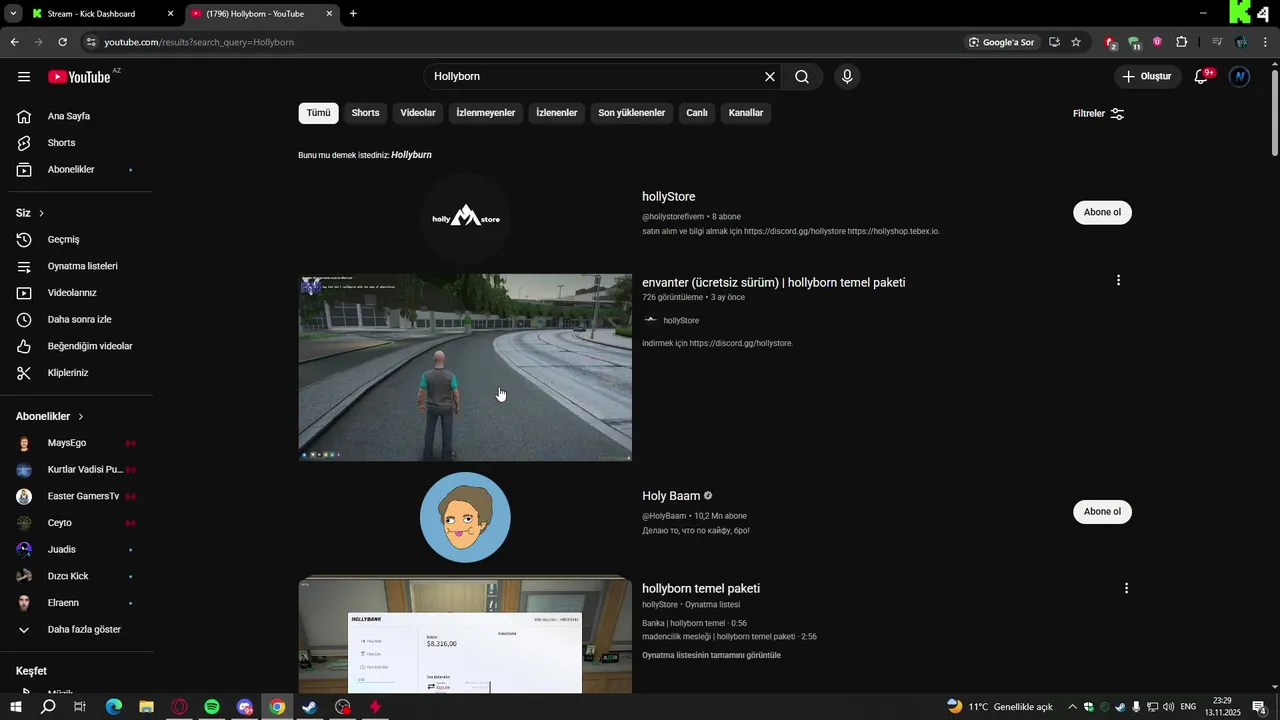
Task: Open Filtreler filter options
Action: pyautogui.click(x=1098, y=114)
